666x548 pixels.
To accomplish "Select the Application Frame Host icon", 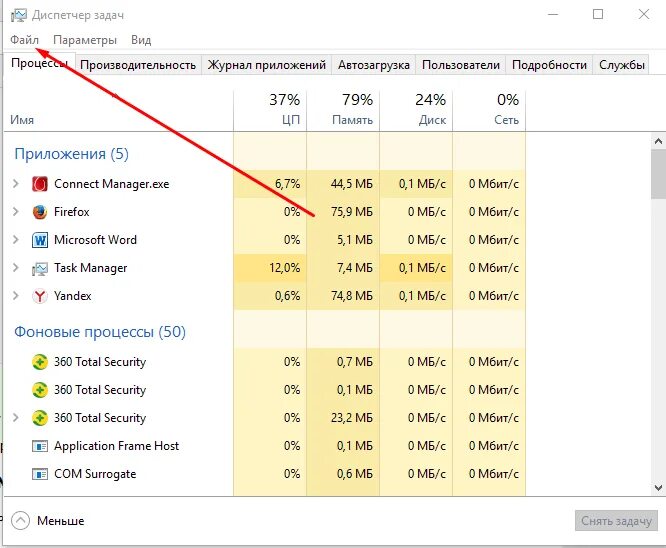I will 40,446.
